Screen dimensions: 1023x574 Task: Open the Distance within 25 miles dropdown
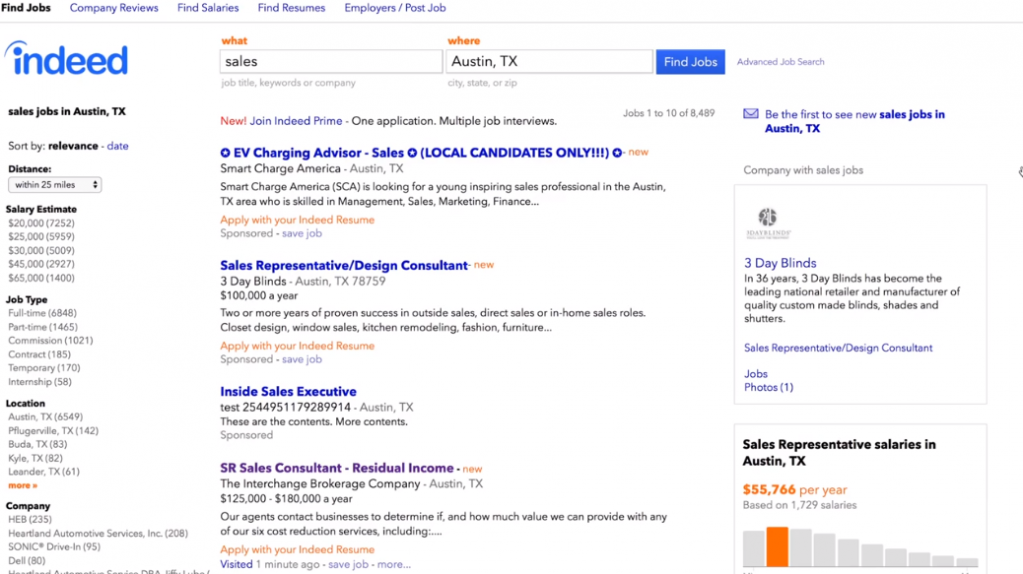(x=55, y=185)
